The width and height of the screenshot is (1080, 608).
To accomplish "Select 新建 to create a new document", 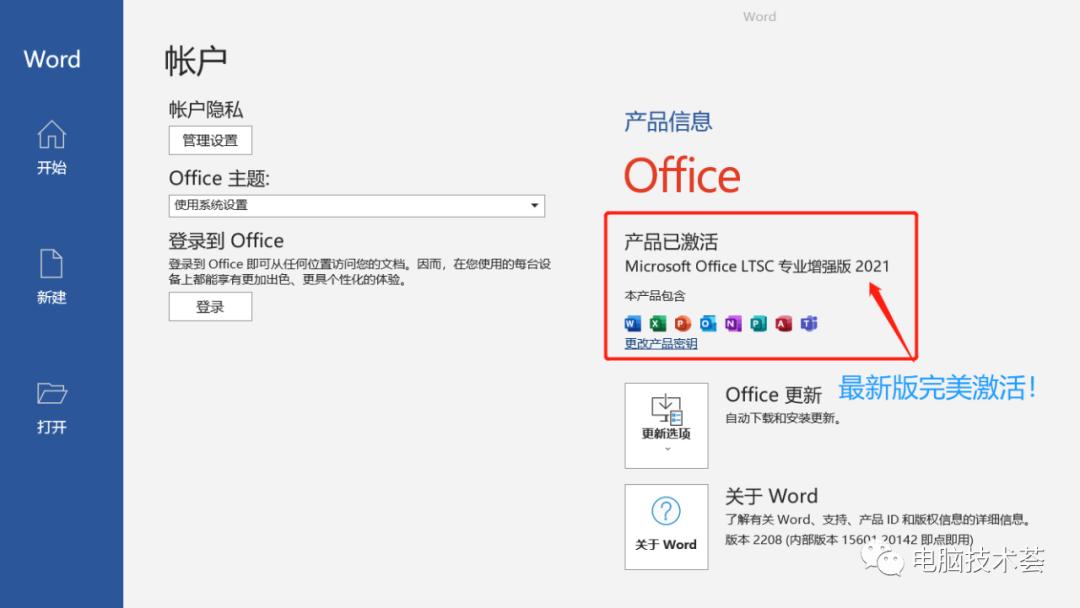I will [x=52, y=277].
